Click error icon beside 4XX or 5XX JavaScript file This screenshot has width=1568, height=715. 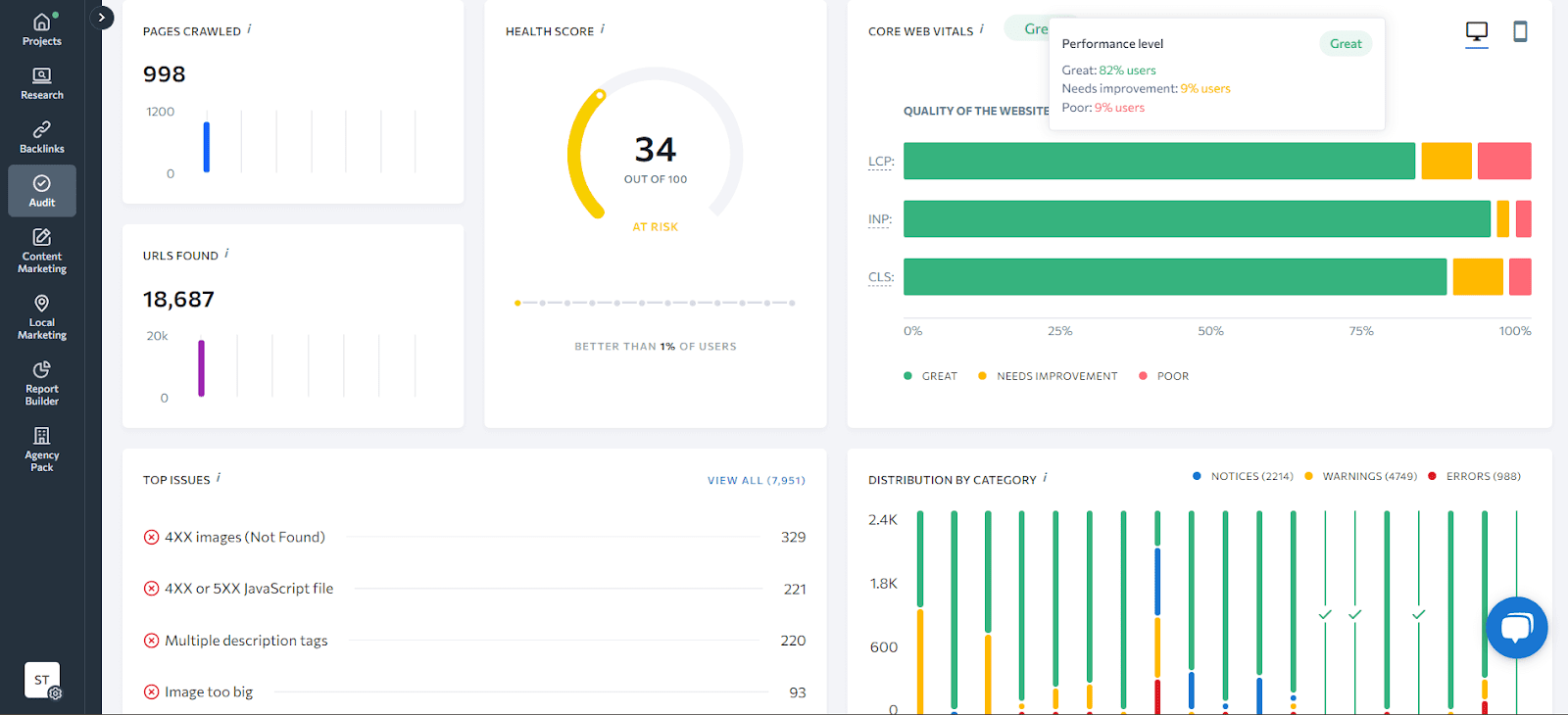151,589
